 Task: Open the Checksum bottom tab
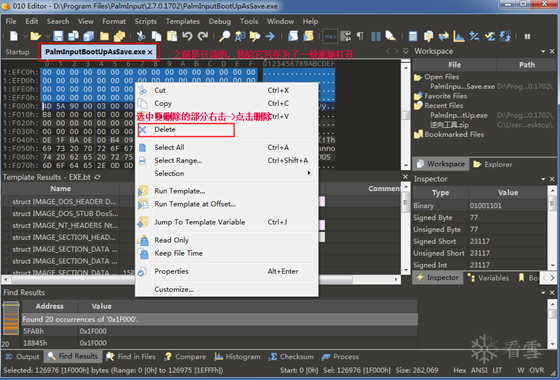(290, 356)
